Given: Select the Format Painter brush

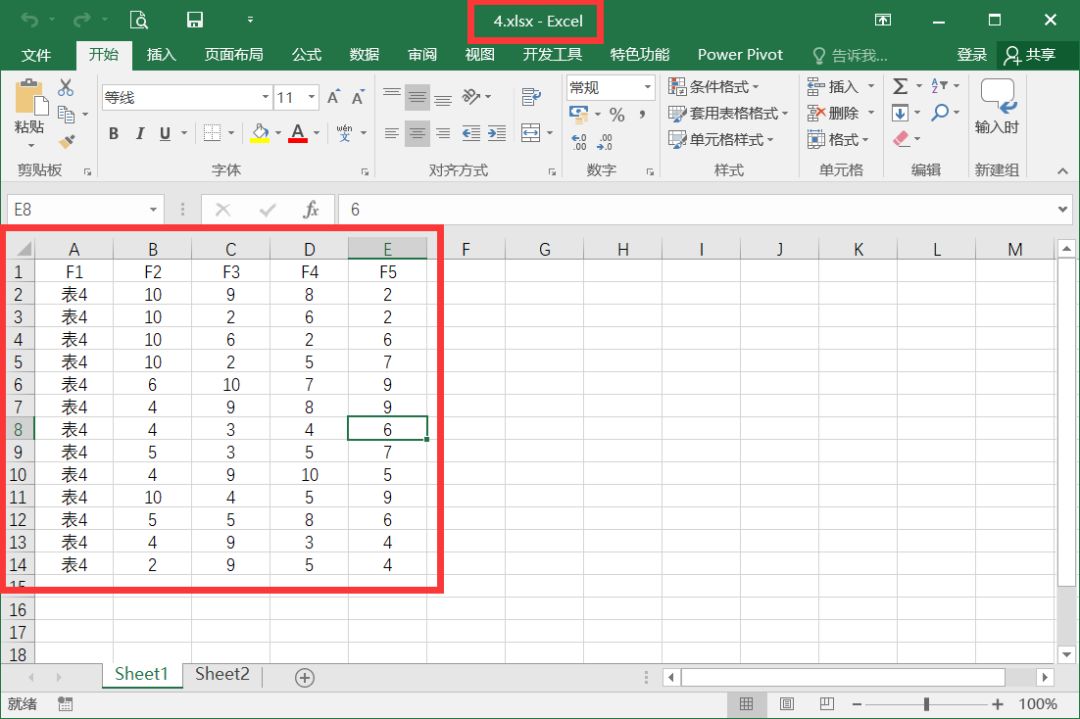Looking at the screenshot, I should (66, 142).
